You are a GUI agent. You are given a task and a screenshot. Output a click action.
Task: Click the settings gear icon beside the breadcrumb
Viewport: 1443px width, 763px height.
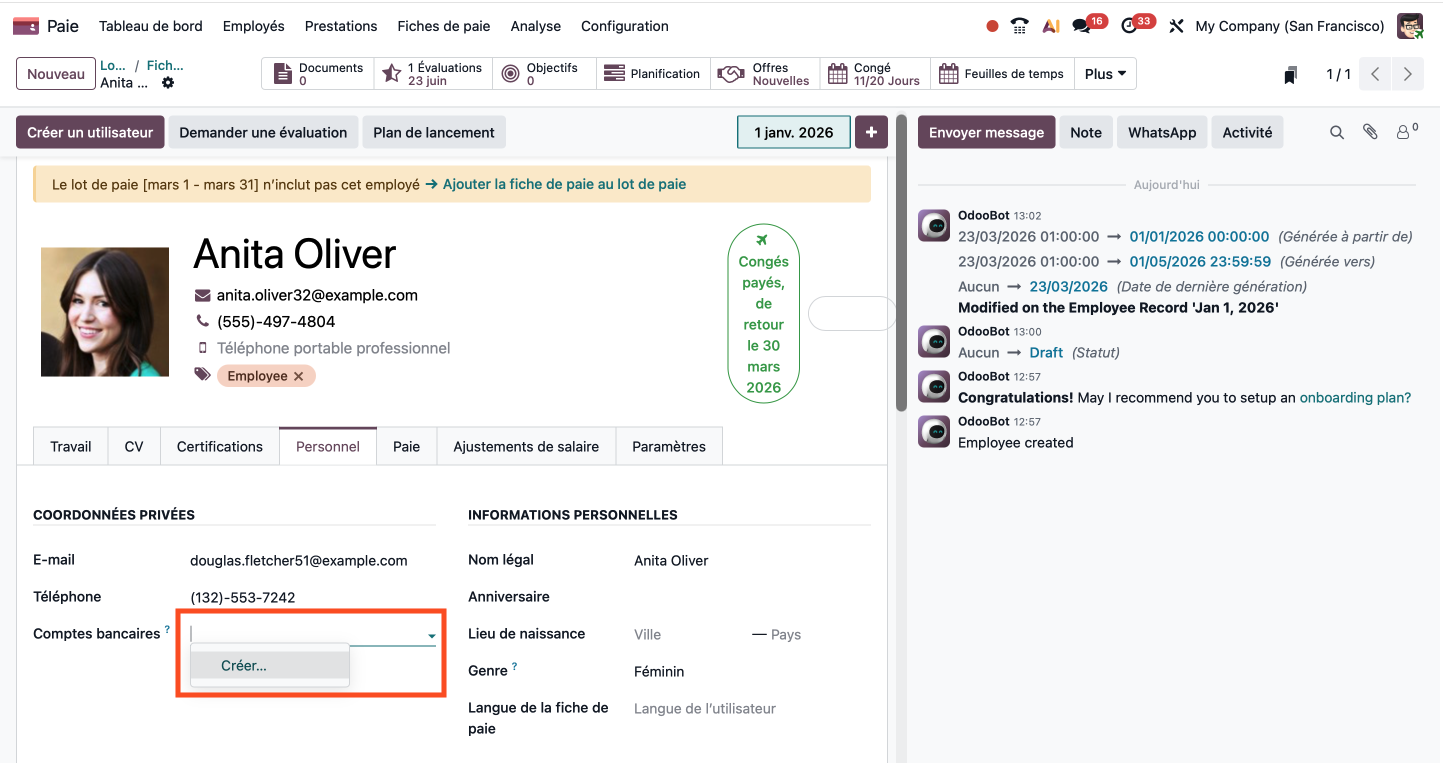point(168,83)
